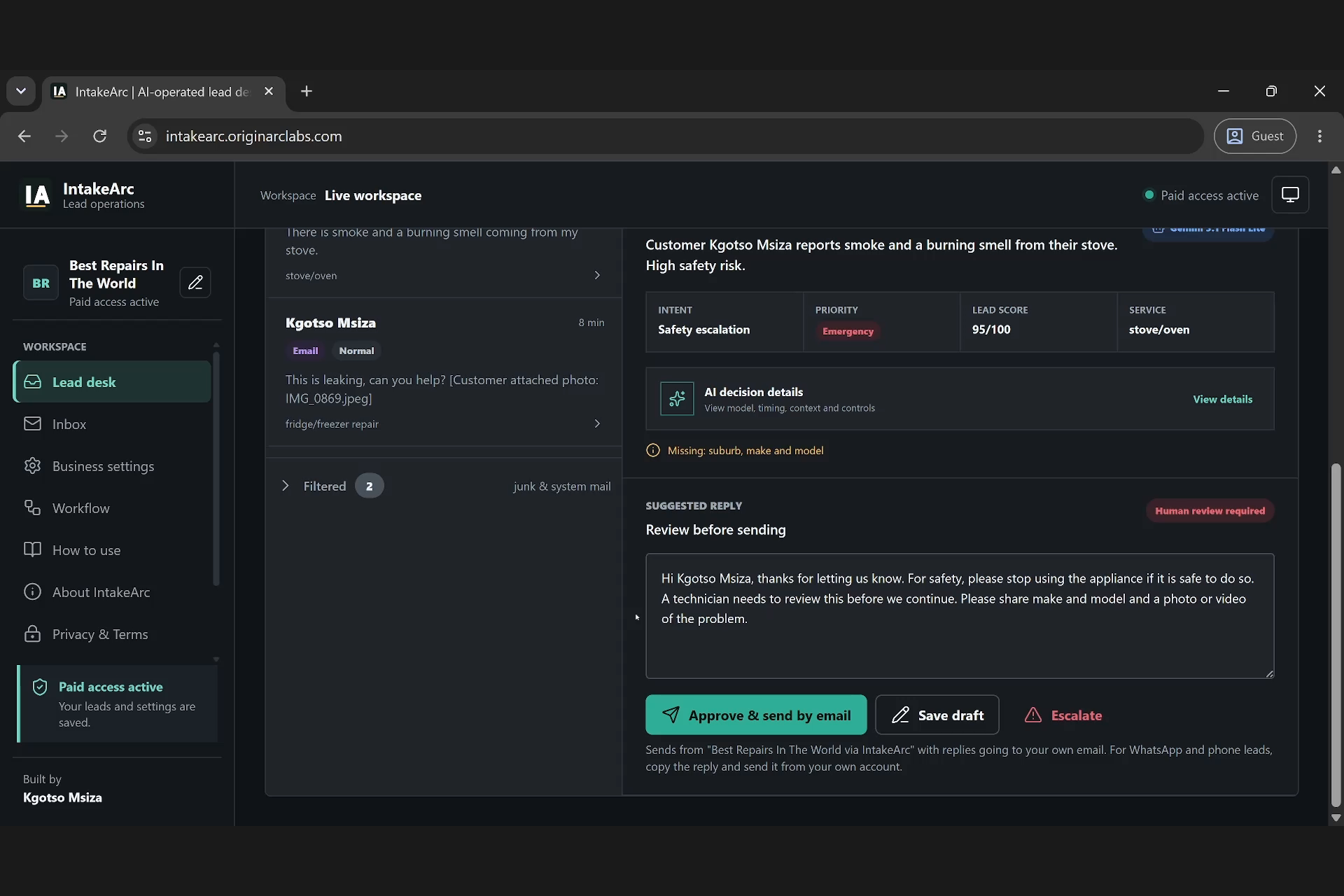Click into the suggested reply text box

tap(960, 616)
